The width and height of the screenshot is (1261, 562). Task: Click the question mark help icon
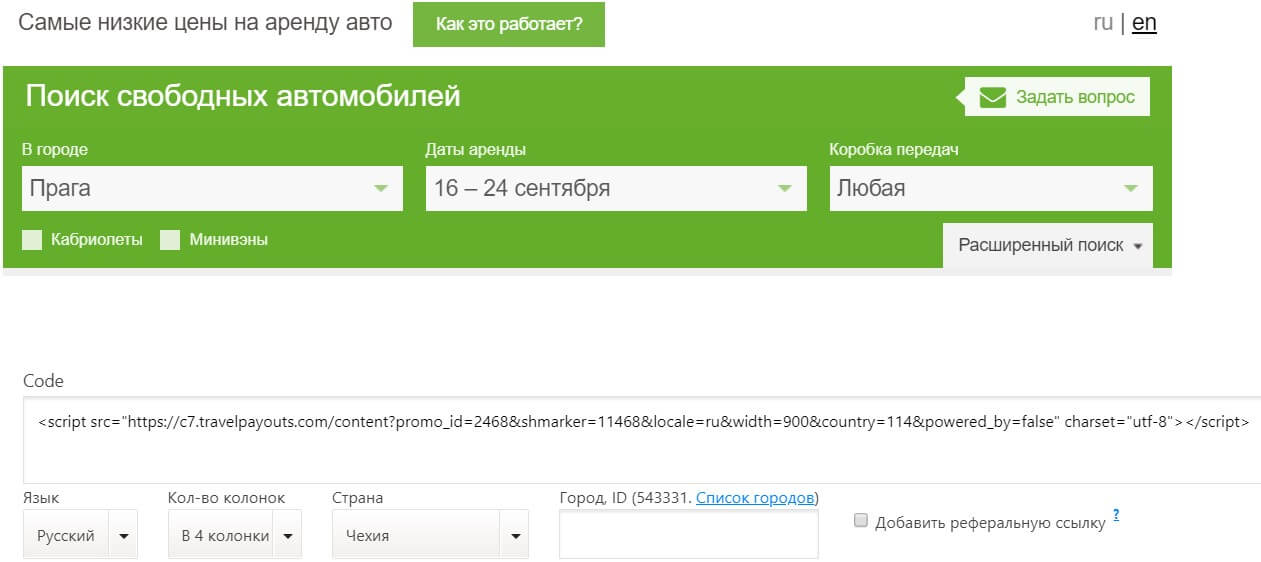[x=1116, y=515]
